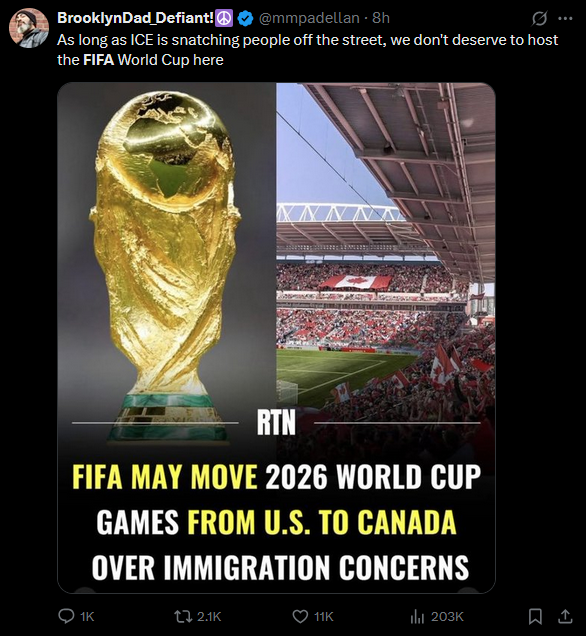Enlarge the World Cup trophy image

(167, 264)
